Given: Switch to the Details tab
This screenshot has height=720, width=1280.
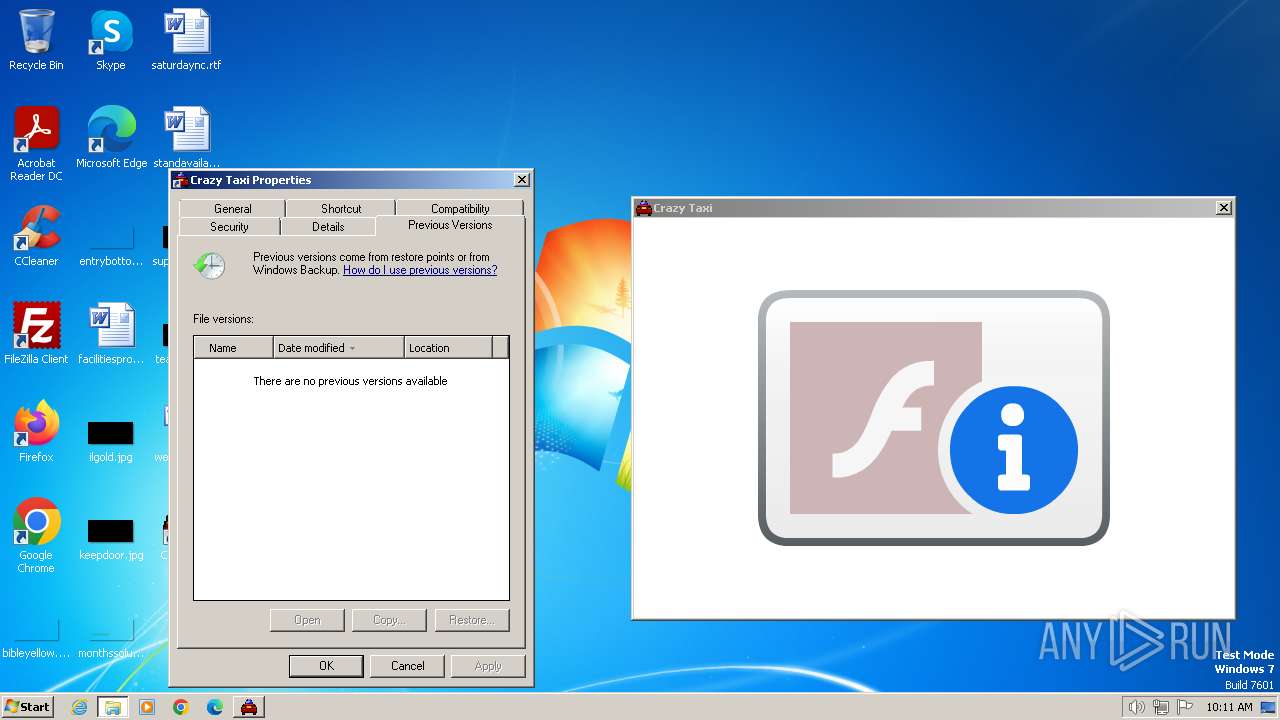Looking at the screenshot, I should click(x=328, y=227).
